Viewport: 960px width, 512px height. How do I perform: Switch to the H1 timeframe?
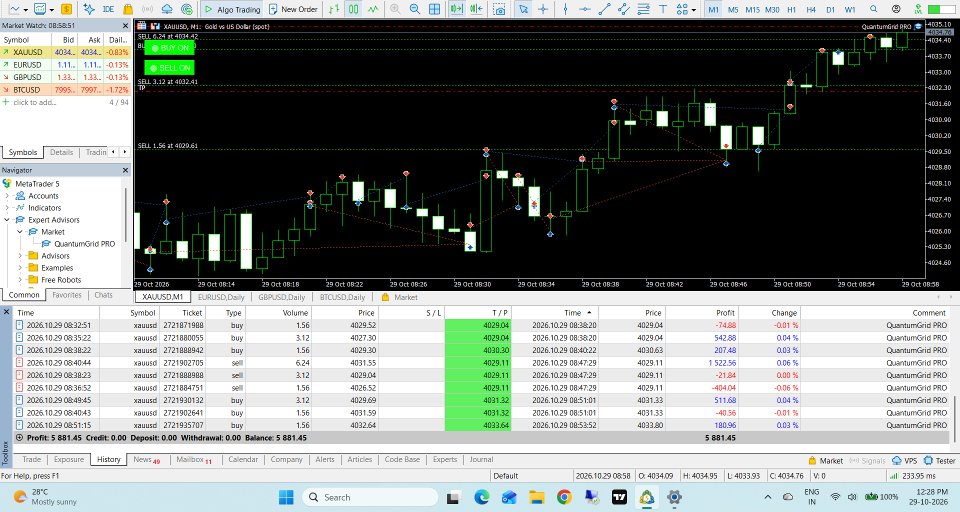click(x=792, y=9)
